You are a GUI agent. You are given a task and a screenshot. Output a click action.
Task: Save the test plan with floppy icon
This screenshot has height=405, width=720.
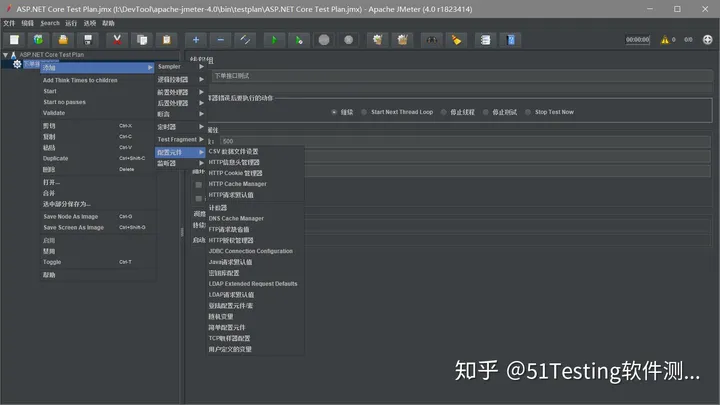point(88,40)
